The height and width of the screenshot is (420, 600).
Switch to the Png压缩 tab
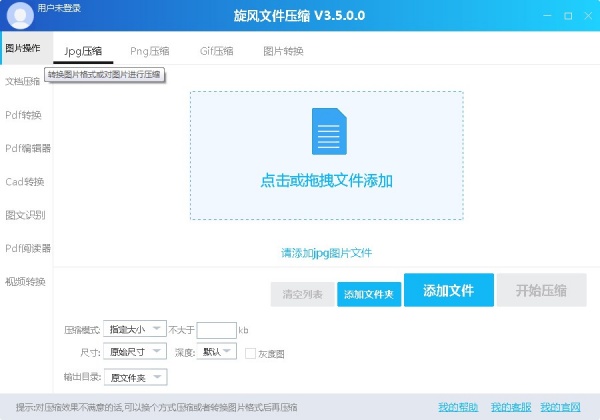tap(149, 51)
